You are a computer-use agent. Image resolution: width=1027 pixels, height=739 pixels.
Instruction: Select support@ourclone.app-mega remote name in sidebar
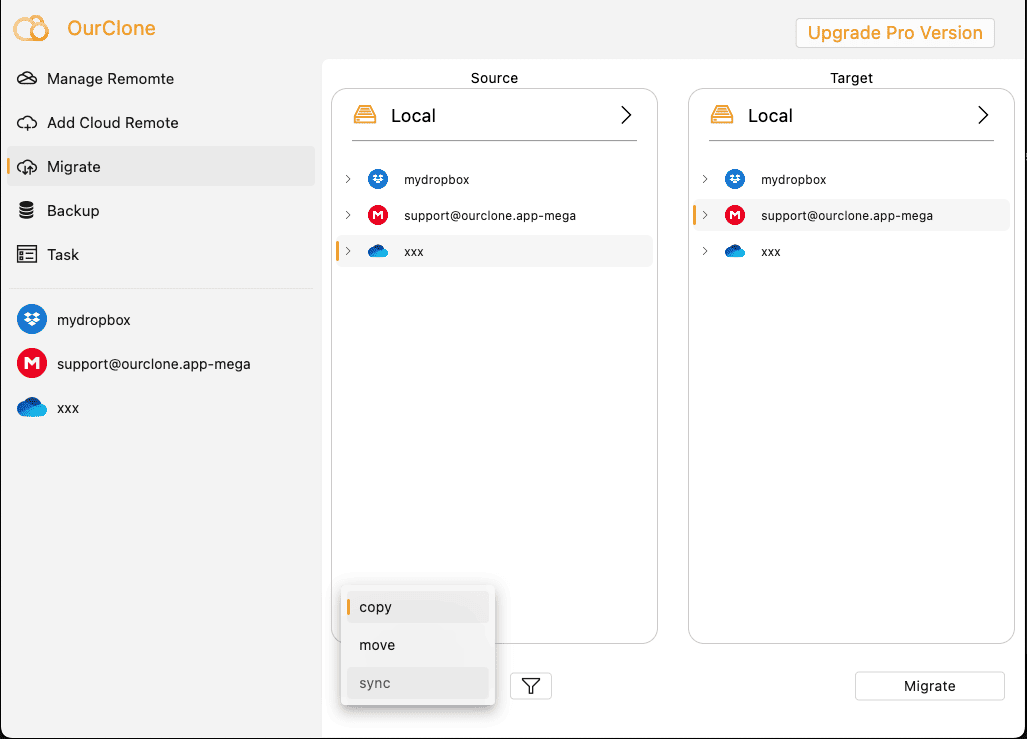pos(154,364)
